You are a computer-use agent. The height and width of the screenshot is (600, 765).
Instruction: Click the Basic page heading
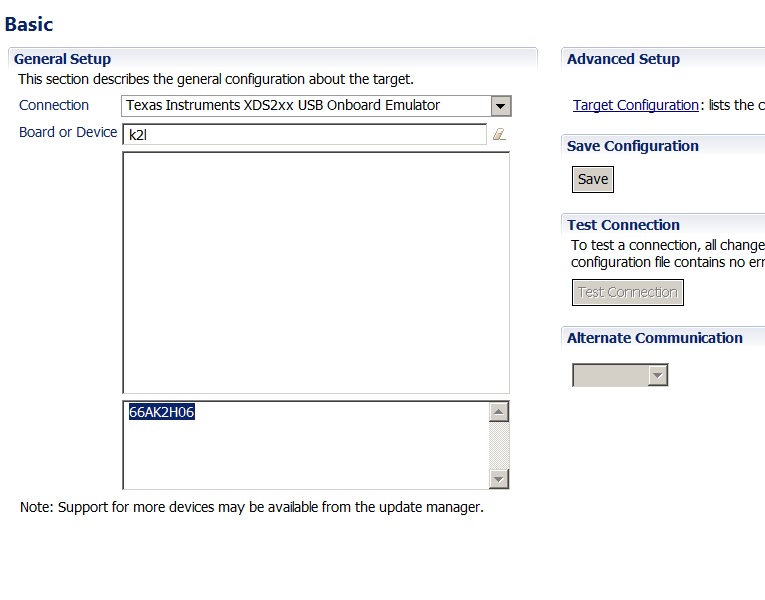(x=29, y=24)
